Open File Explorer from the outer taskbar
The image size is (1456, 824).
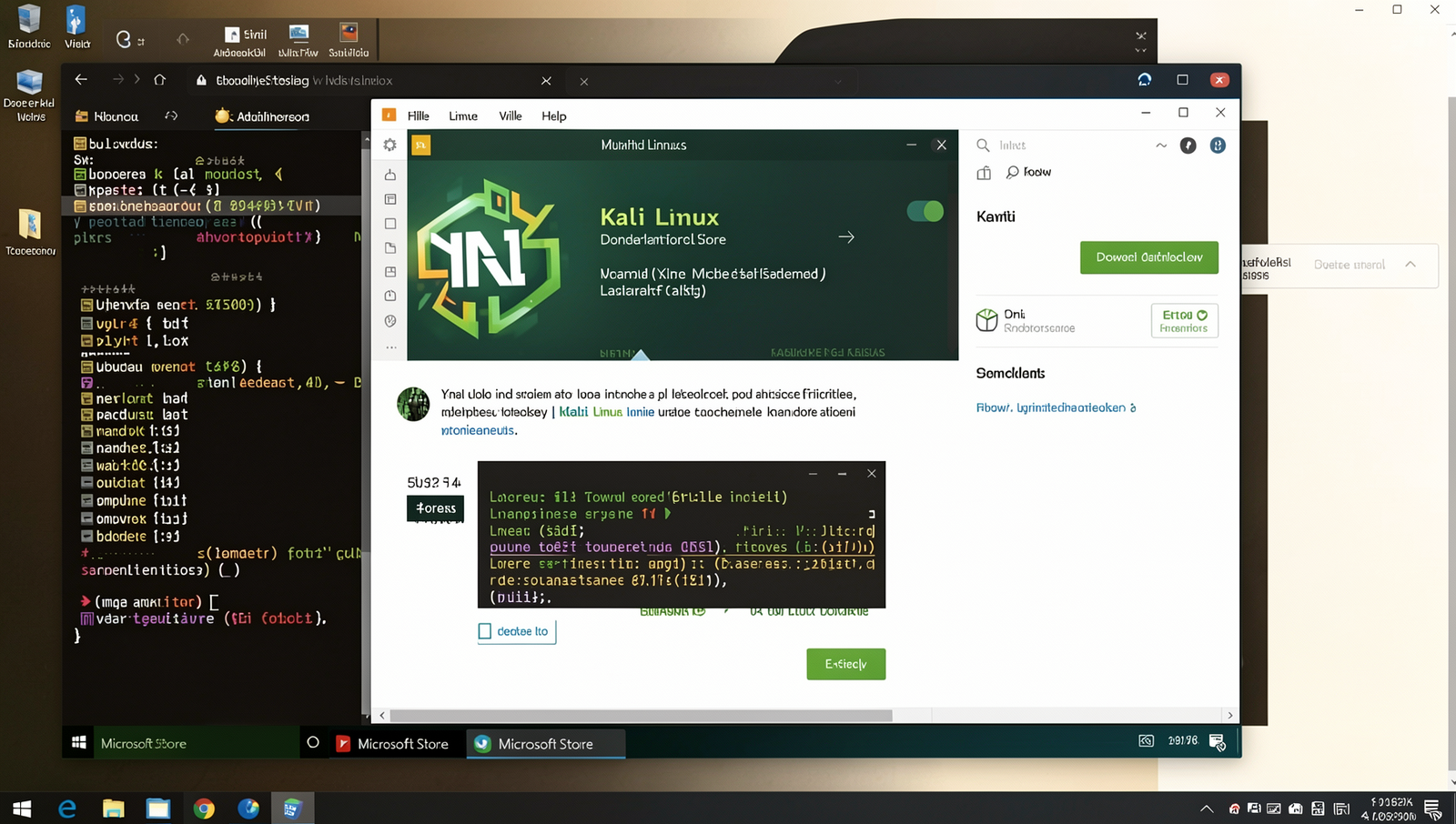click(113, 809)
